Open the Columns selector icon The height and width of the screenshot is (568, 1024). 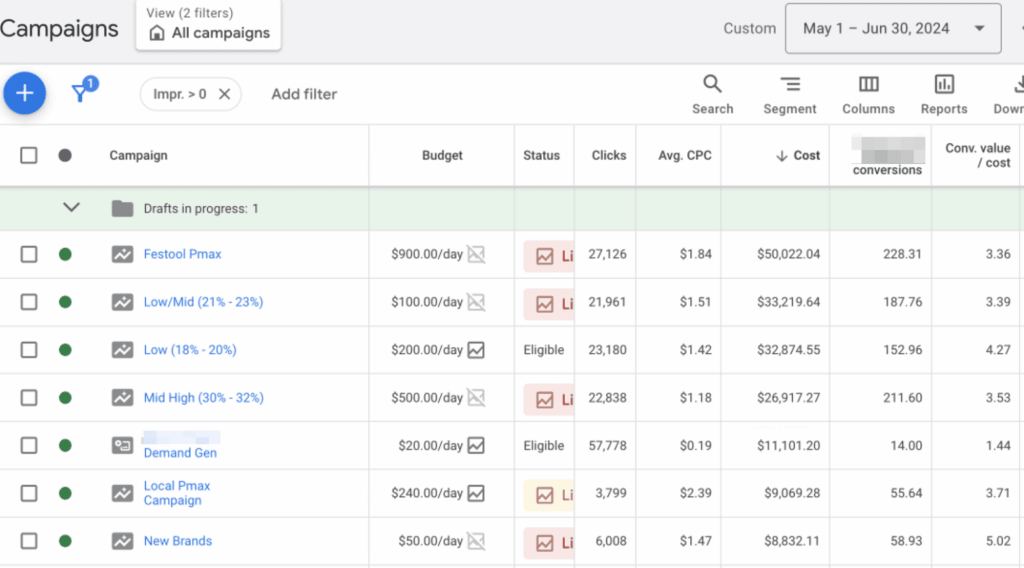(868, 94)
